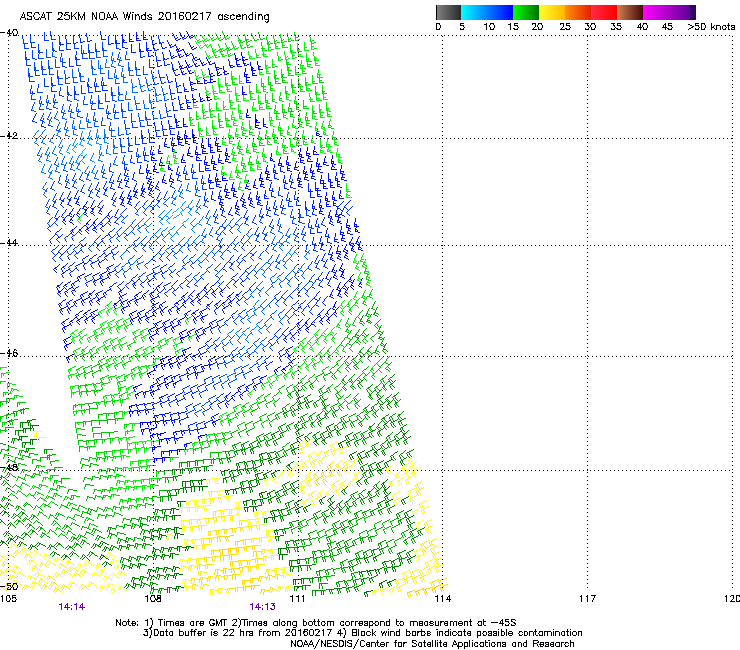Click the latitude label '-40'
This screenshot has height=650, width=740.
pyautogui.click(x=9, y=33)
